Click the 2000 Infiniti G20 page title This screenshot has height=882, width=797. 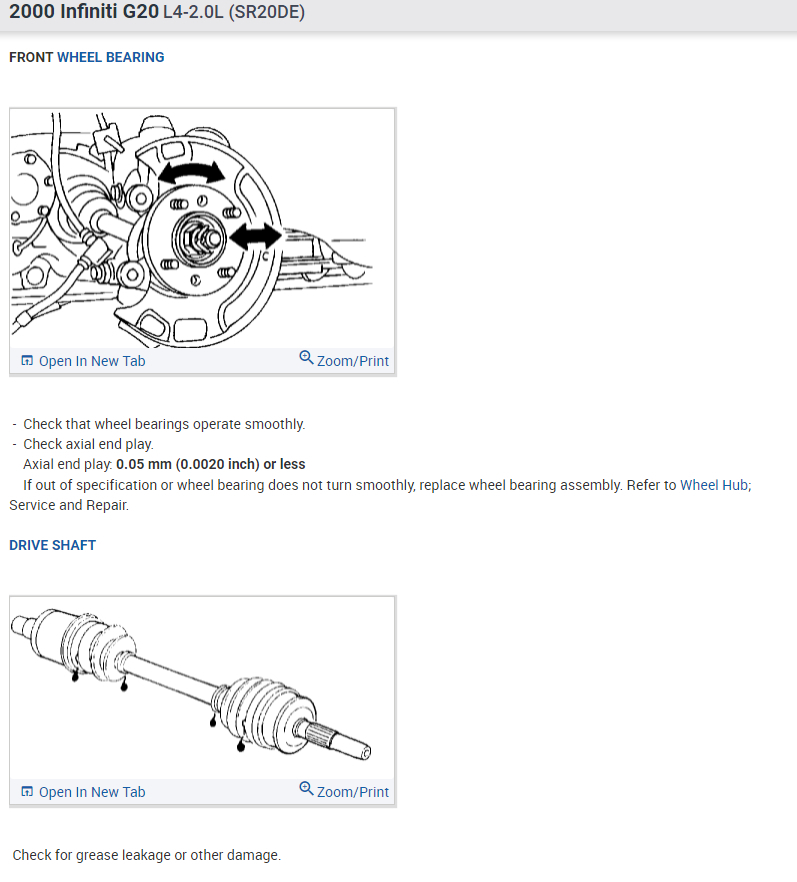pyautogui.click(x=84, y=12)
